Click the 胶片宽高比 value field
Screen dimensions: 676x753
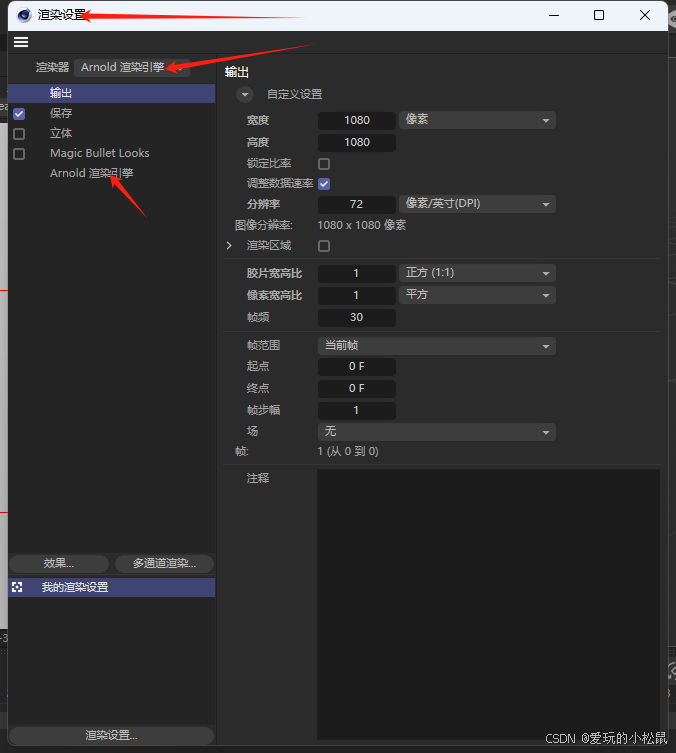(x=357, y=273)
